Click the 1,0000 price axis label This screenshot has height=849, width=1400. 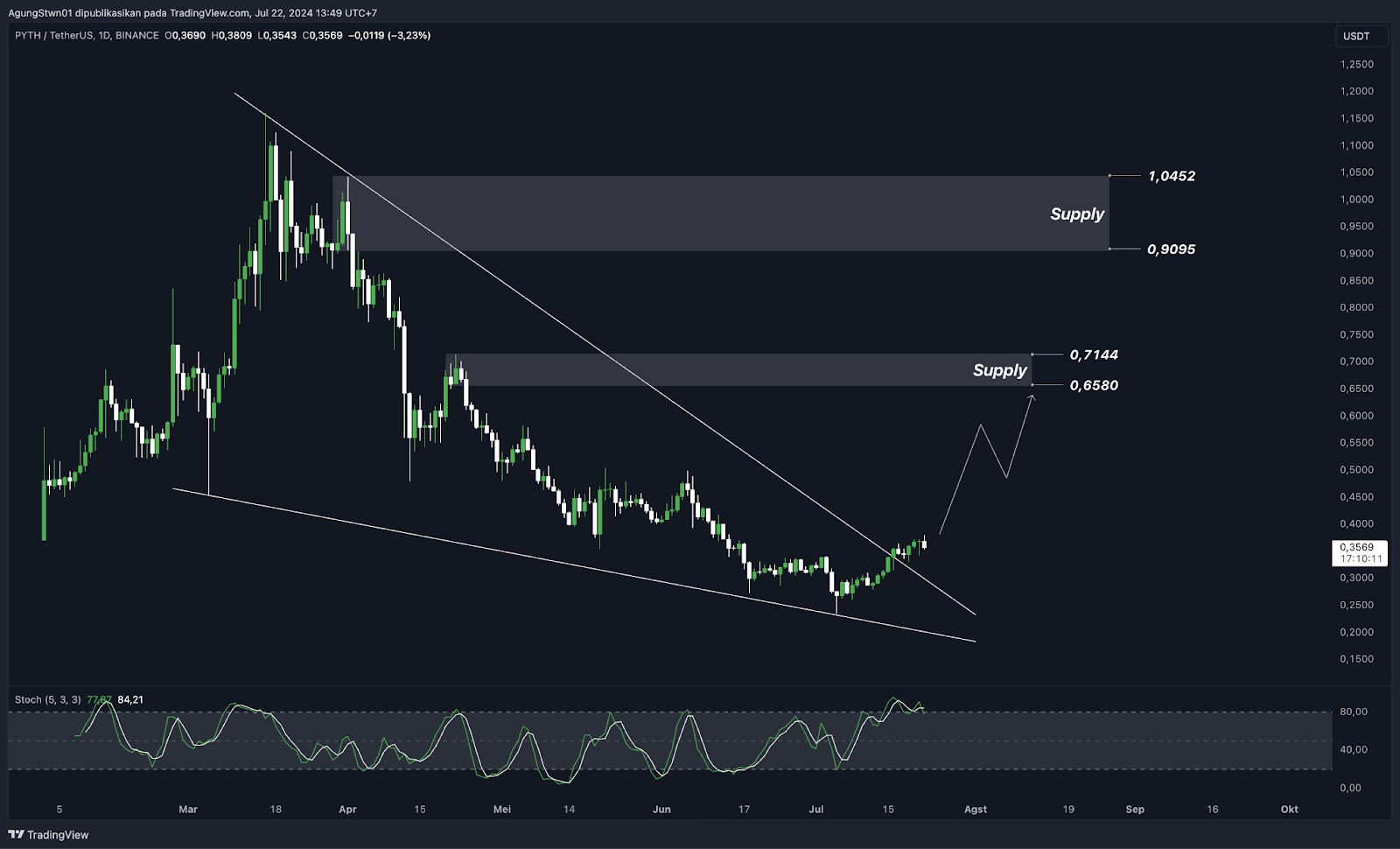click(1357, 200)
